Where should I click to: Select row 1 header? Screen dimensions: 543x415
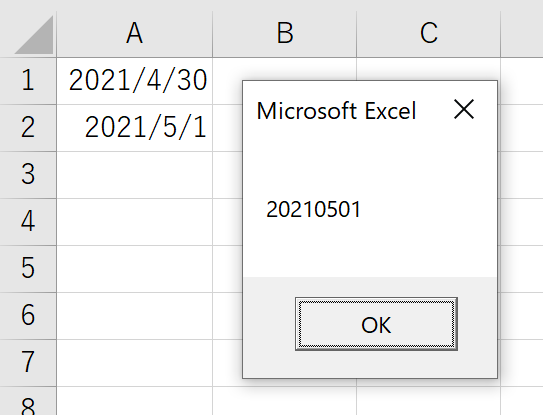[x=28, y=81]
